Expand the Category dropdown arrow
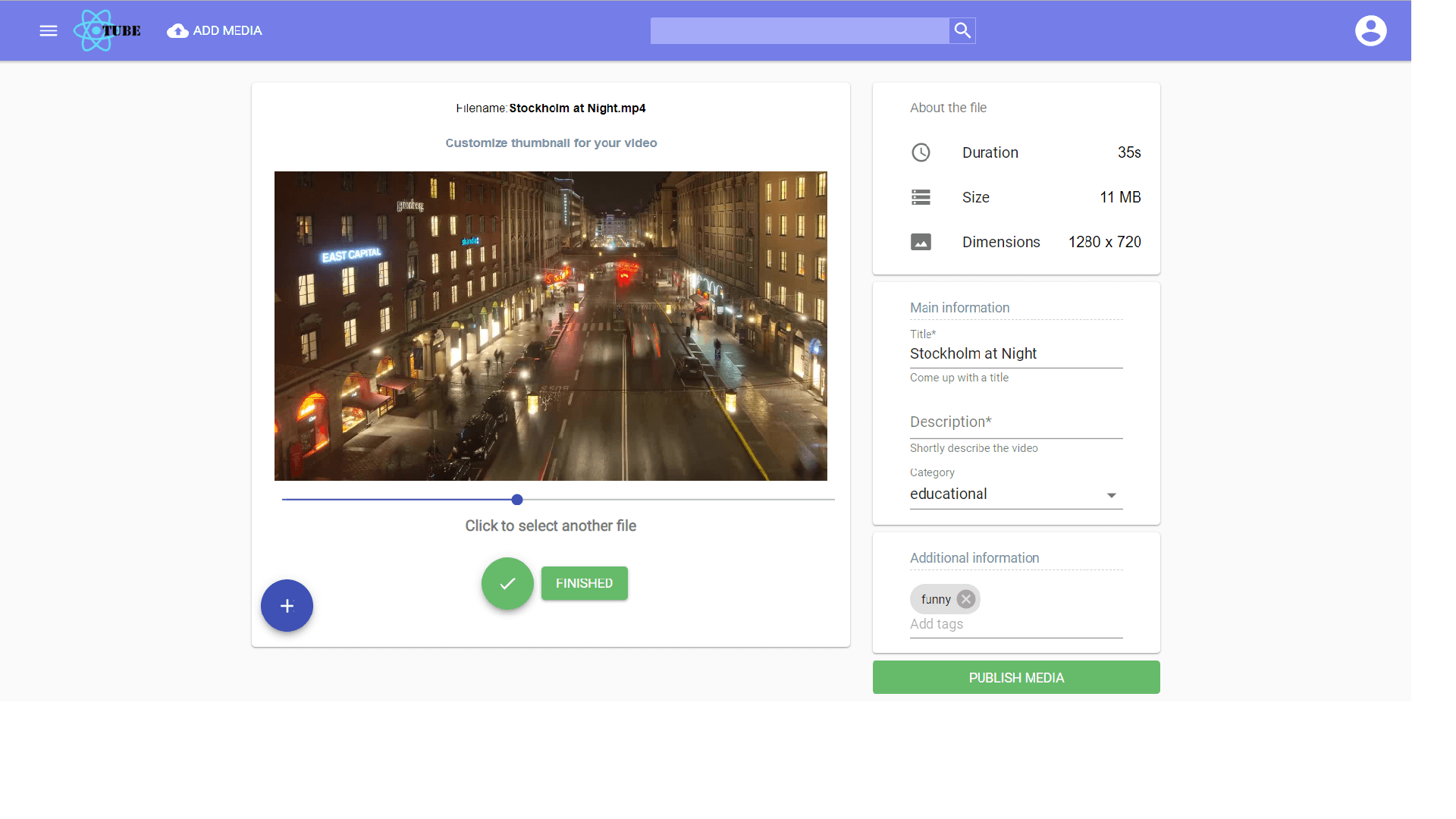This screenshot has width=1456, height=819. pos(1111,495)
